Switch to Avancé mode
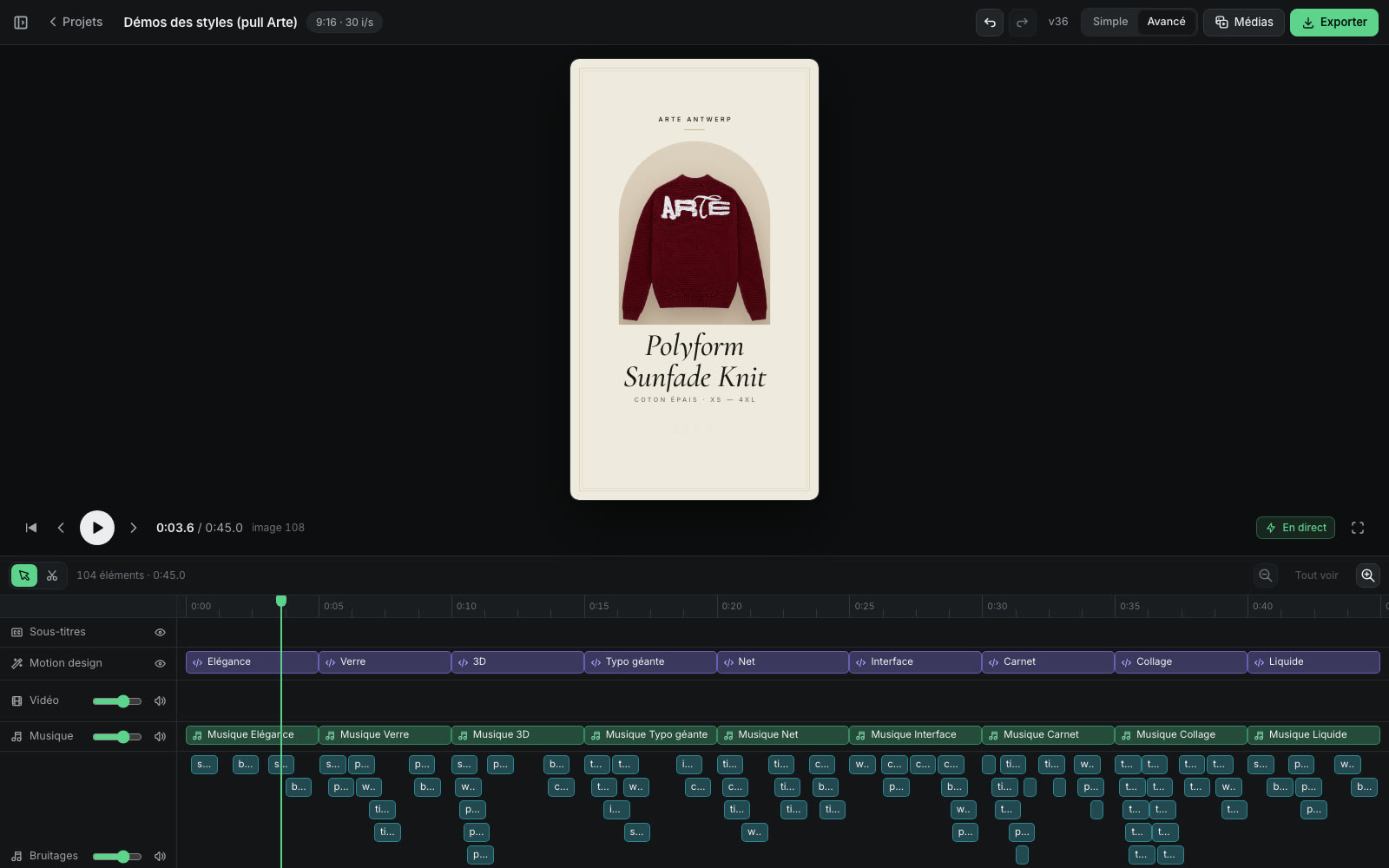 [1166, 23]
